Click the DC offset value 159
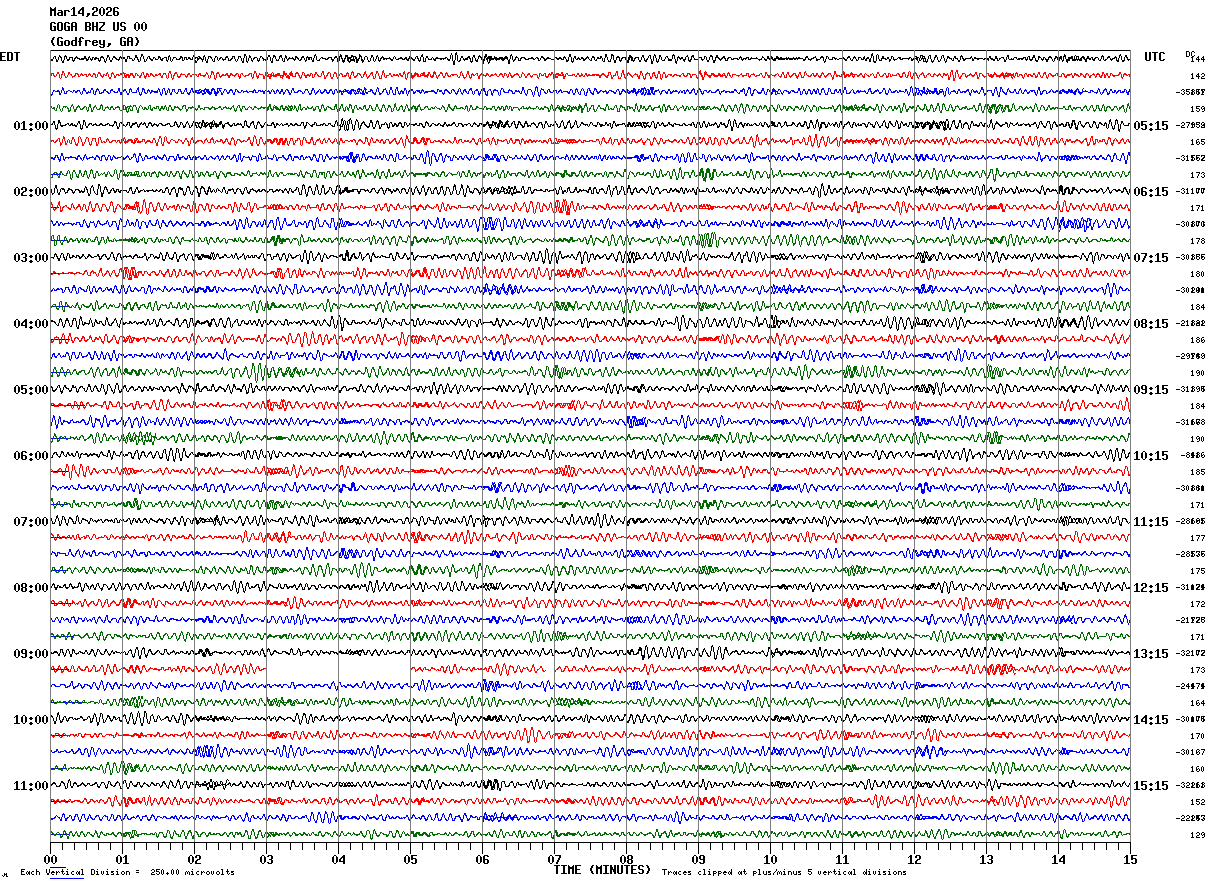Image resolution: width=1210 pixels, height=886 pixels. point(1197,110)
